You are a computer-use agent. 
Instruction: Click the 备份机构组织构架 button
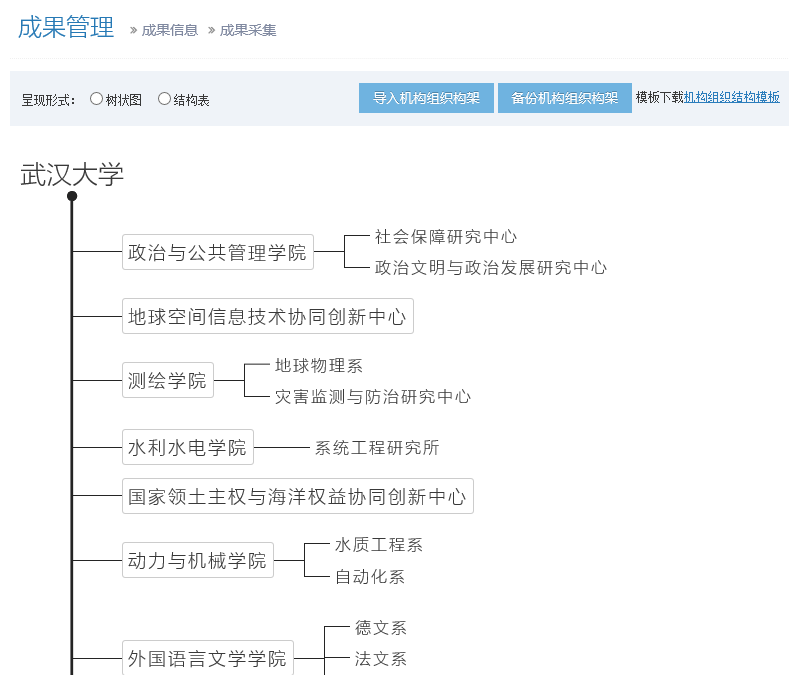(565, 98)
